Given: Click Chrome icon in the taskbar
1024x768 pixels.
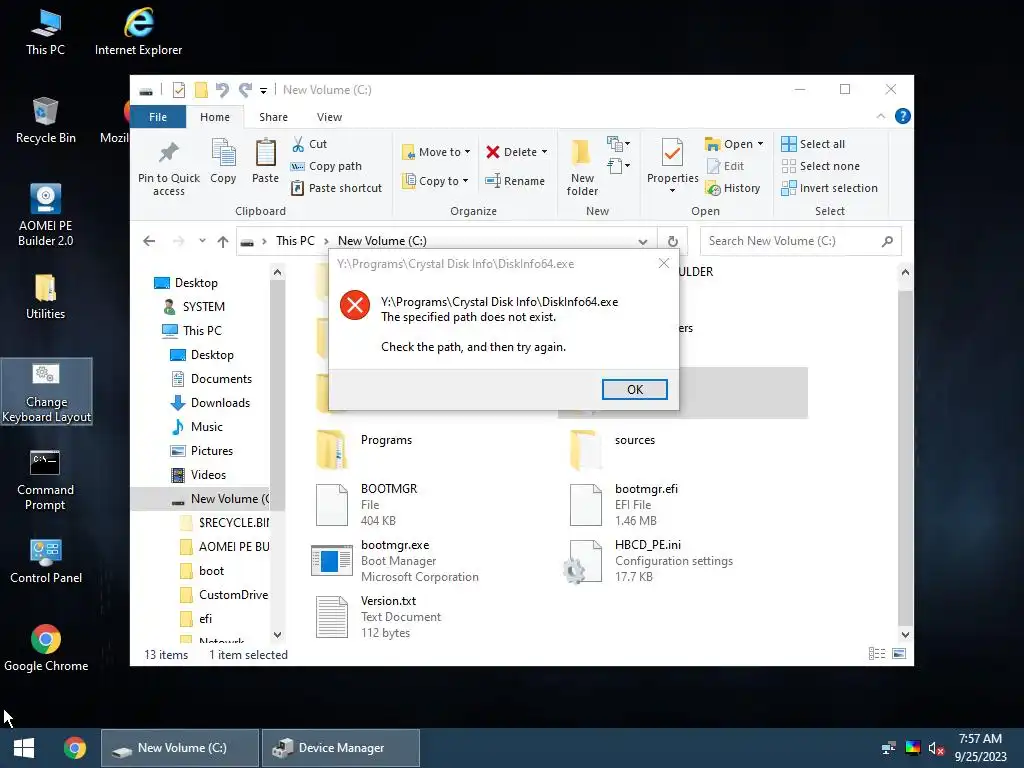Looking at the screenshot, I should coord(74,748).
